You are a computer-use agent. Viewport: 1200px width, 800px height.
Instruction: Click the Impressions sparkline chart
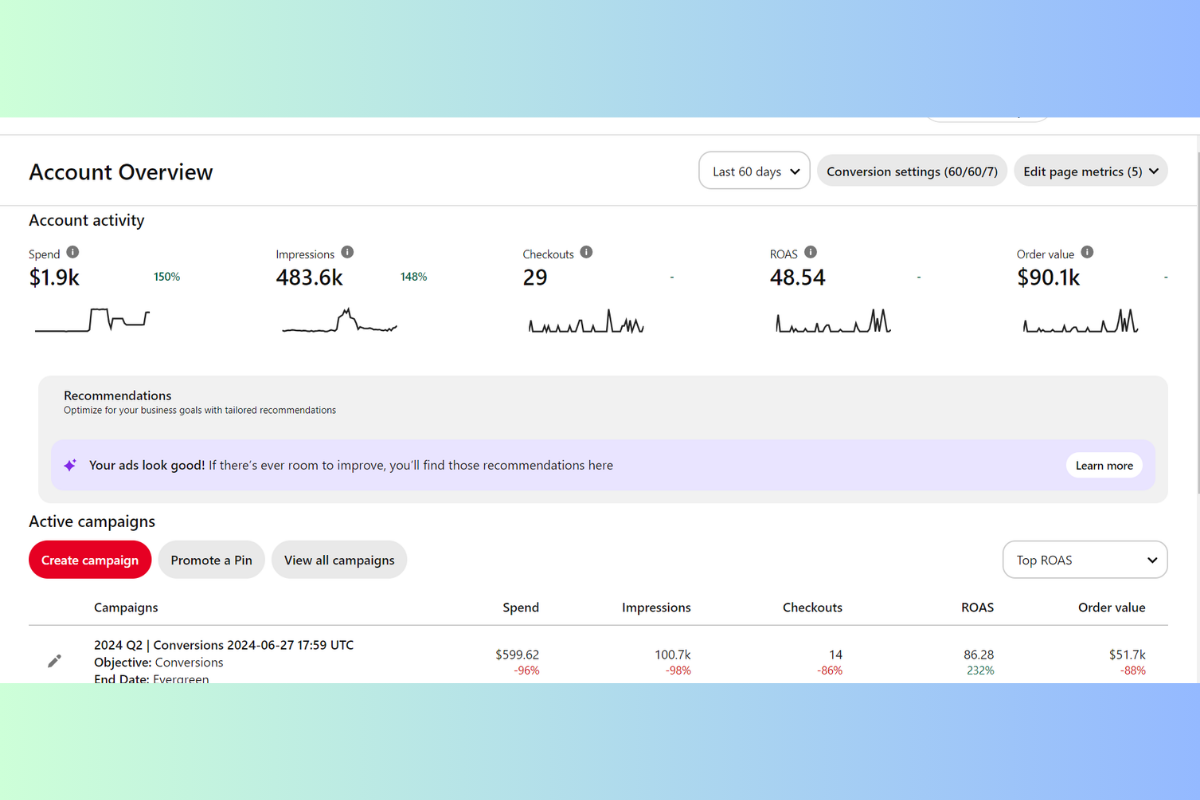pos(339,321)
